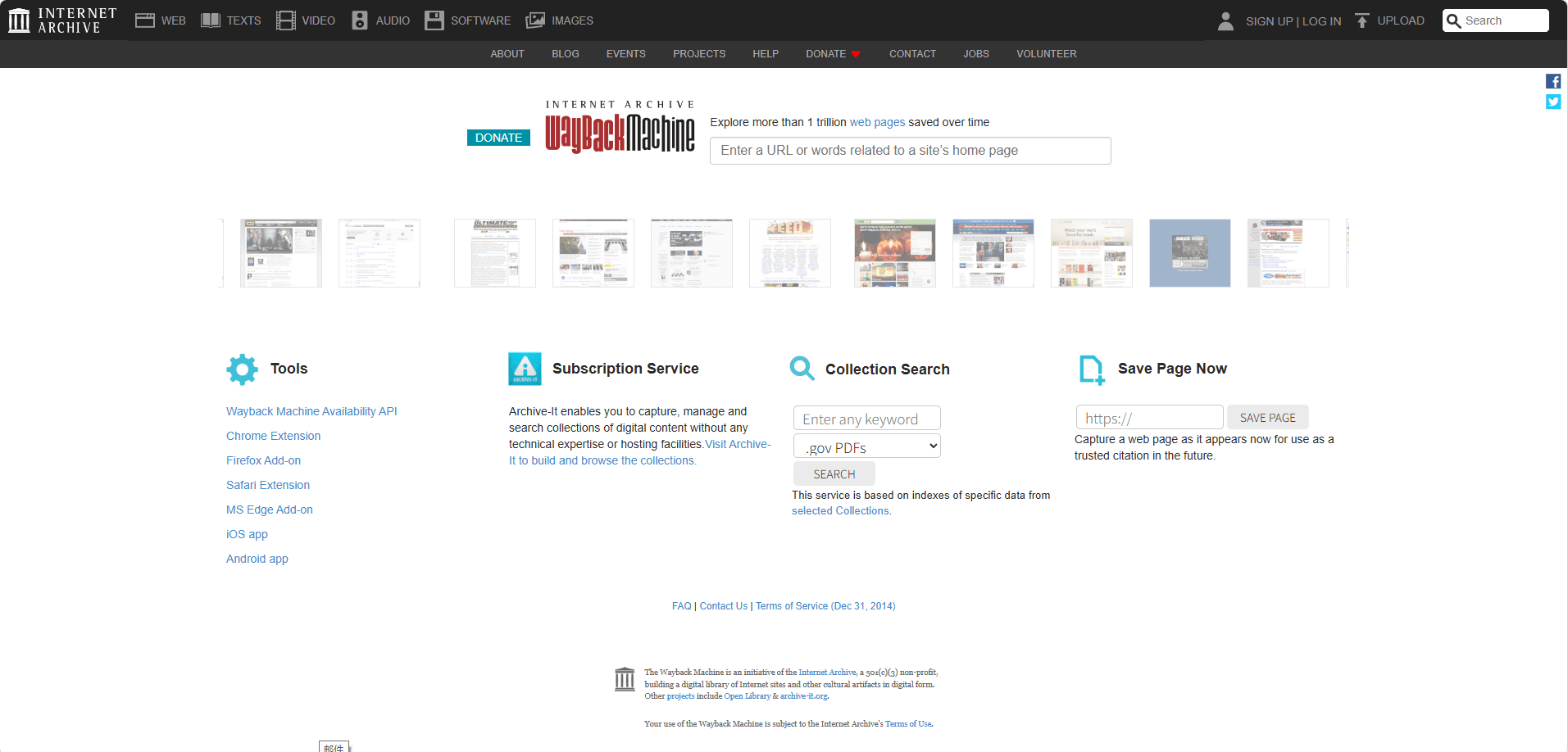Click the footer Internet Archive building icon
The image size is (1568, 752).
(625, 679)
